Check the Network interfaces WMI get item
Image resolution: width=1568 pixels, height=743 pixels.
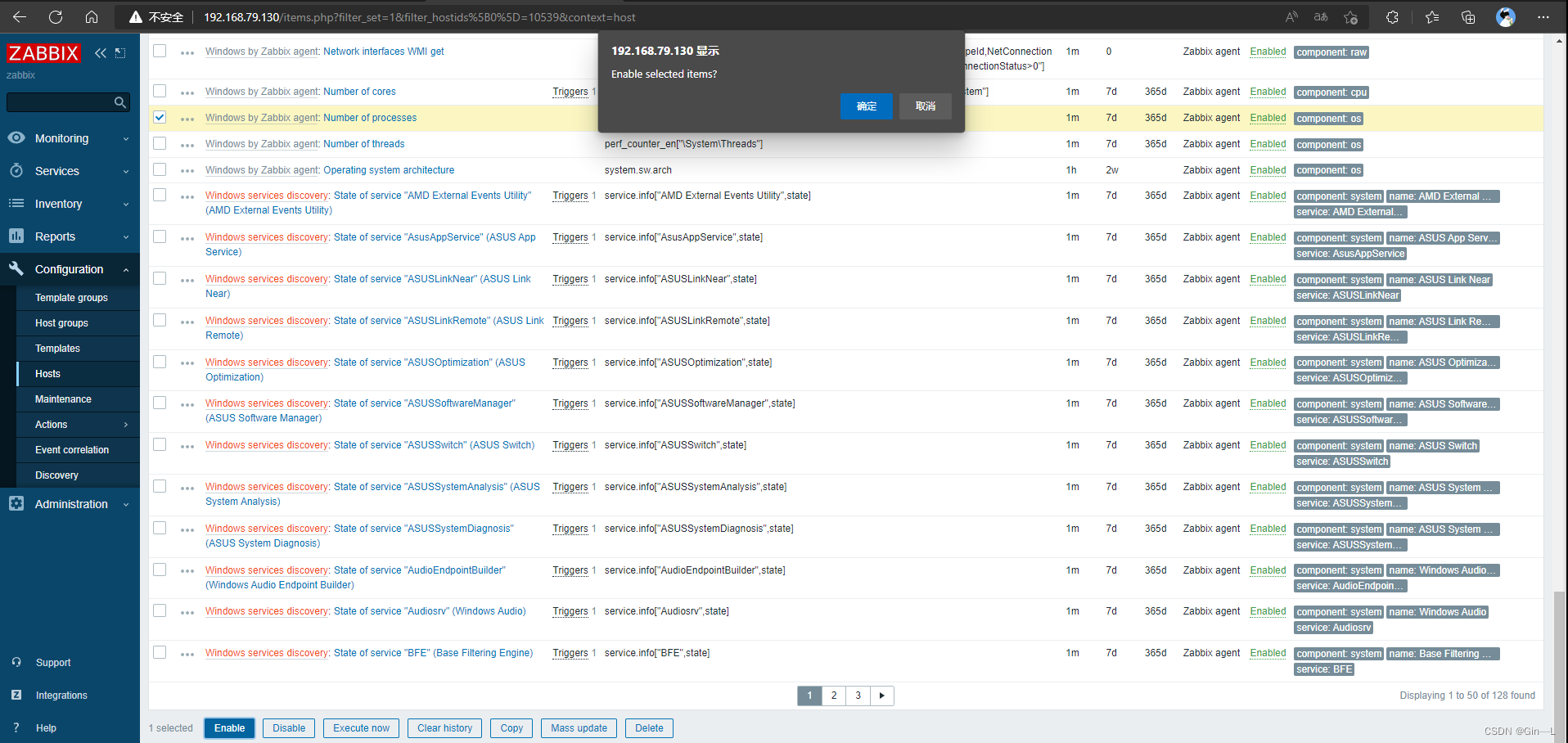click(x=160, y=51)
